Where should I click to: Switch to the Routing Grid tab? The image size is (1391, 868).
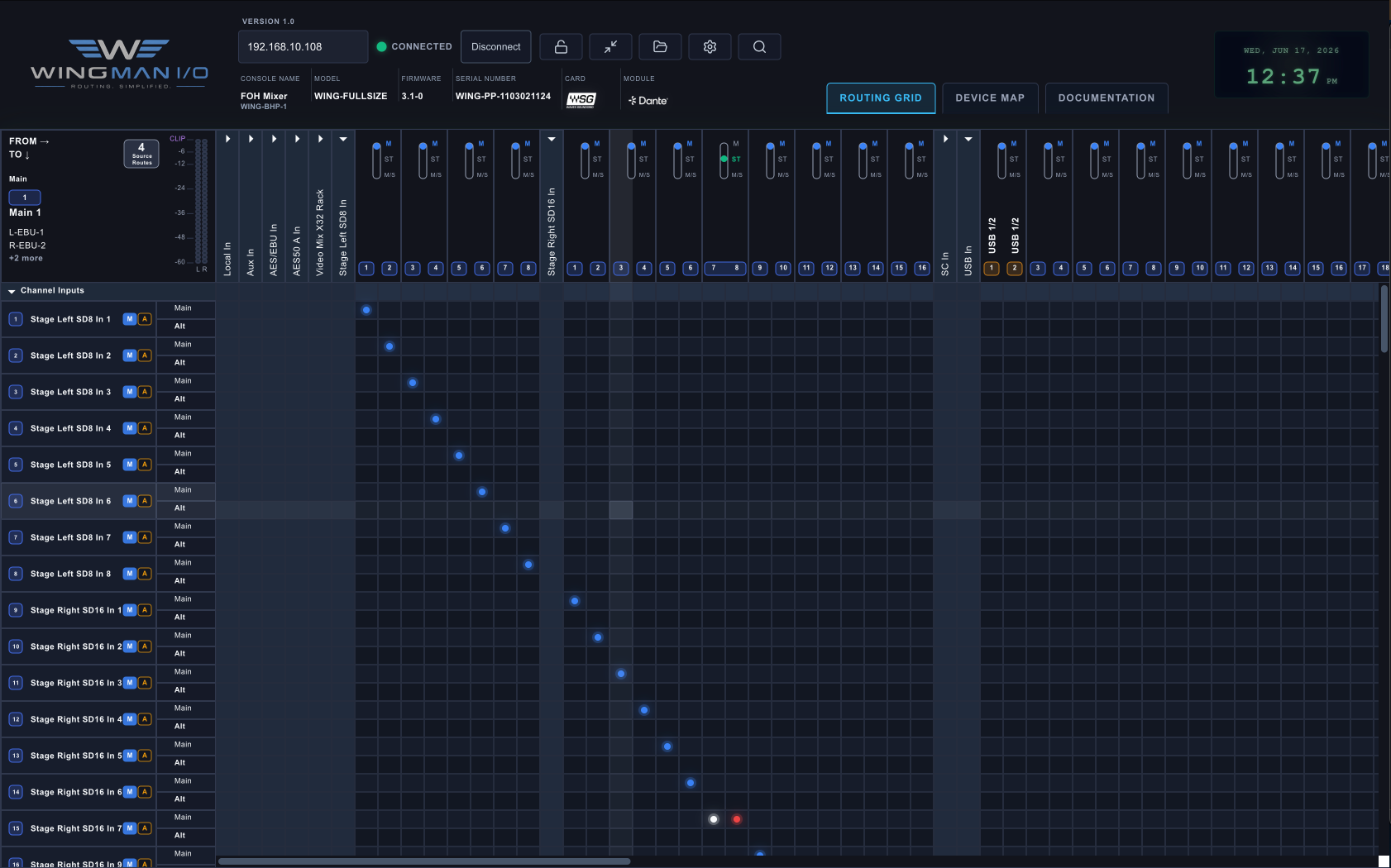click(x=881, y=98)
